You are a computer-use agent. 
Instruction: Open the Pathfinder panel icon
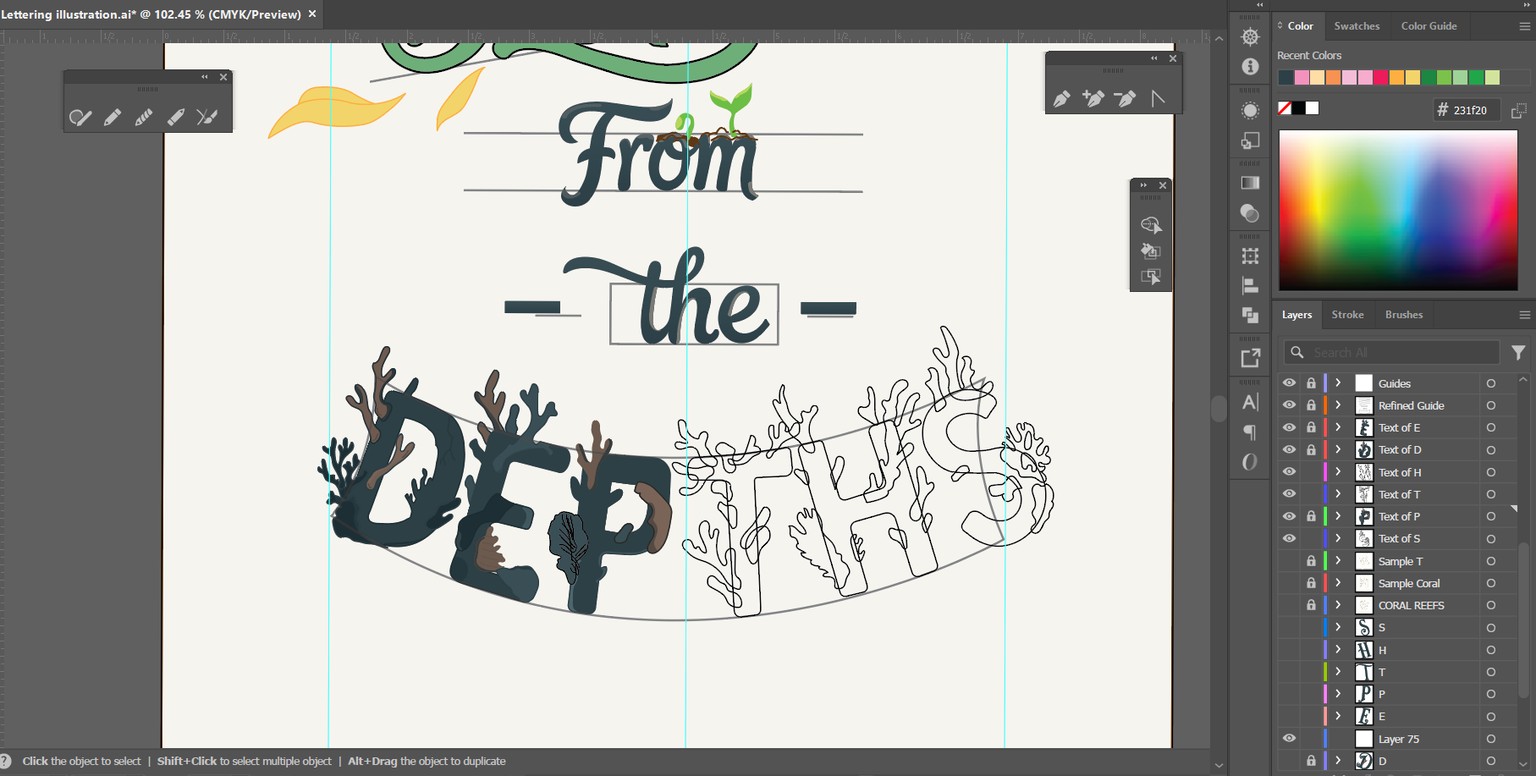click(x=1250, y=315)
